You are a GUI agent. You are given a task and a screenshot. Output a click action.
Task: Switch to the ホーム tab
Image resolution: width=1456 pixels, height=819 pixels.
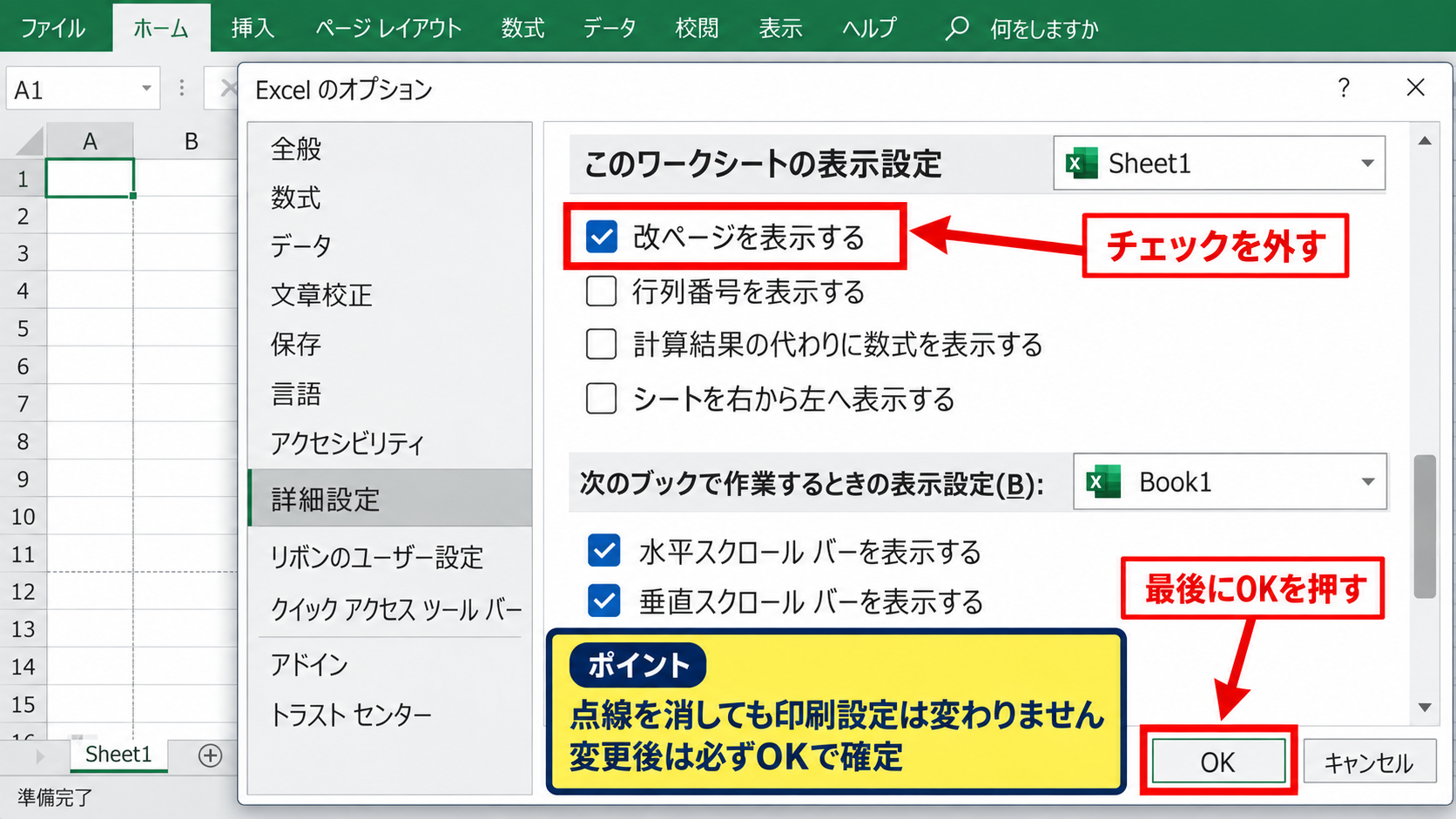161,28
